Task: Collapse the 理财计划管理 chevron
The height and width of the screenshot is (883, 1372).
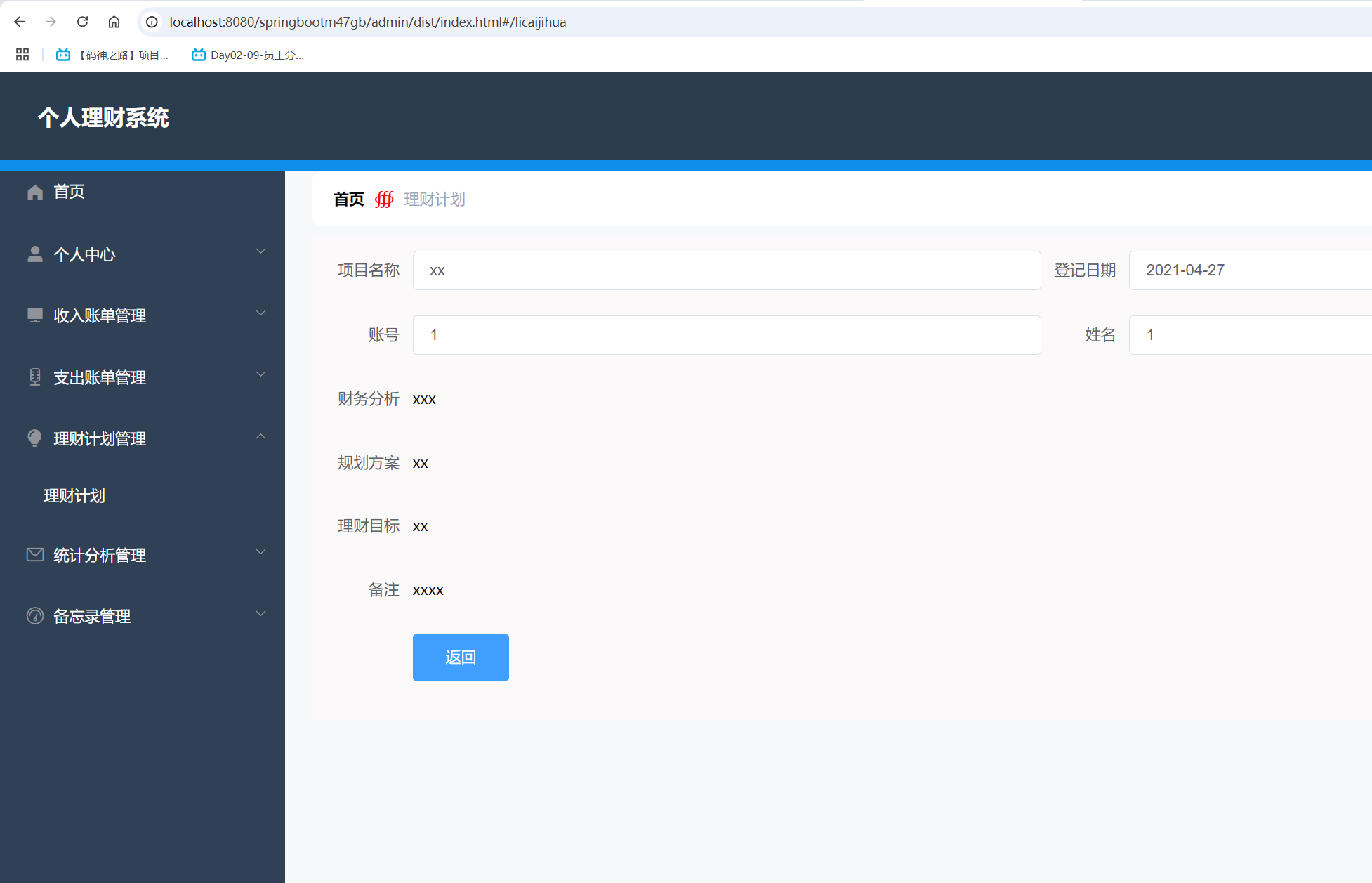Action: point(260,436)
